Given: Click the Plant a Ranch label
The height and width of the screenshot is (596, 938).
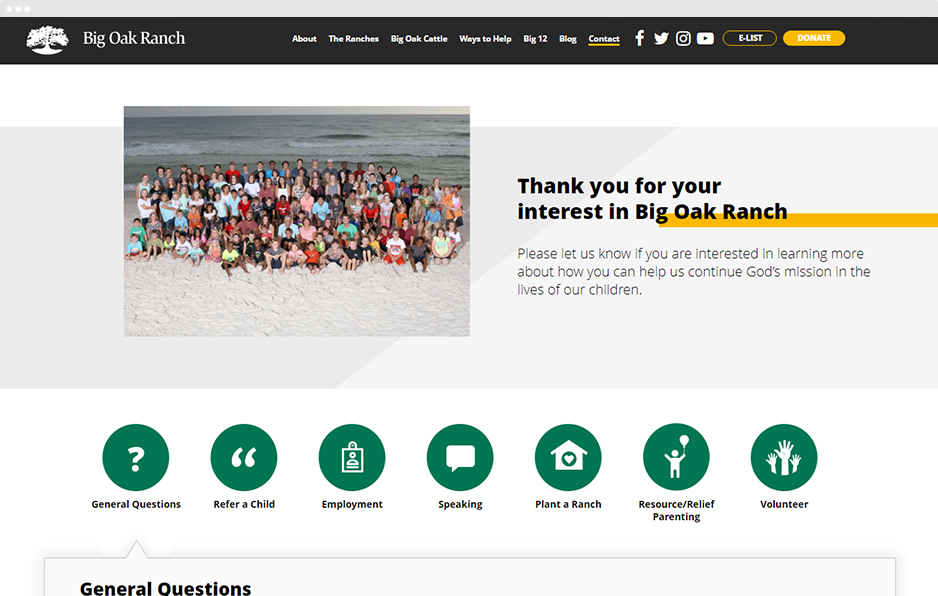Looking at the screenshot, I should (x=568, y=504).
